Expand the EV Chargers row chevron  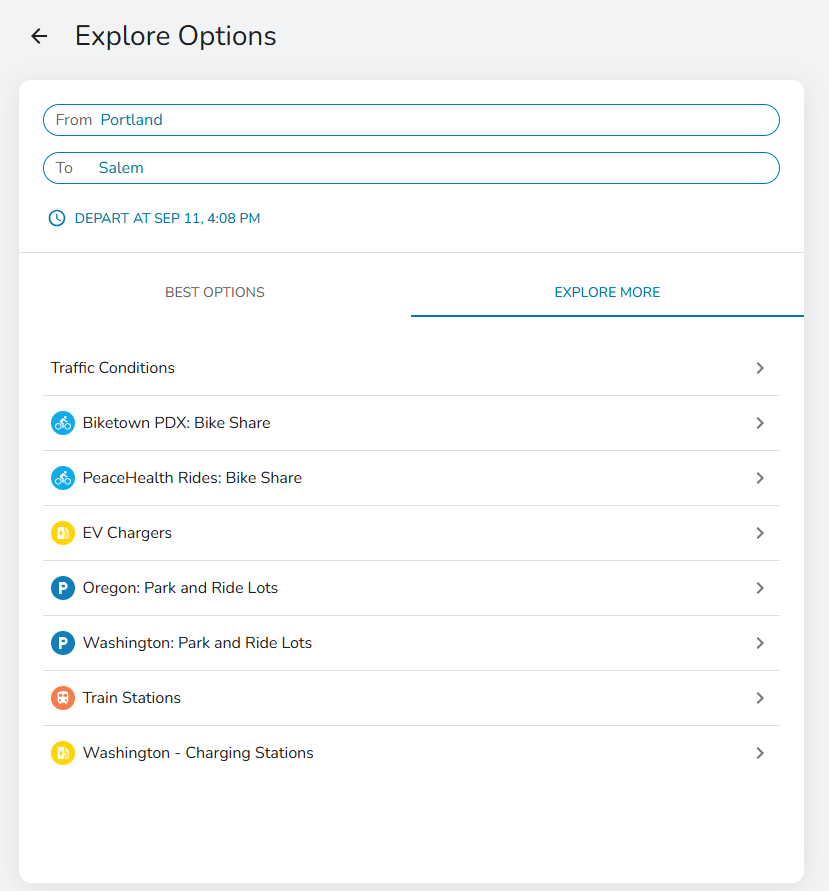[x=760, y=533]
